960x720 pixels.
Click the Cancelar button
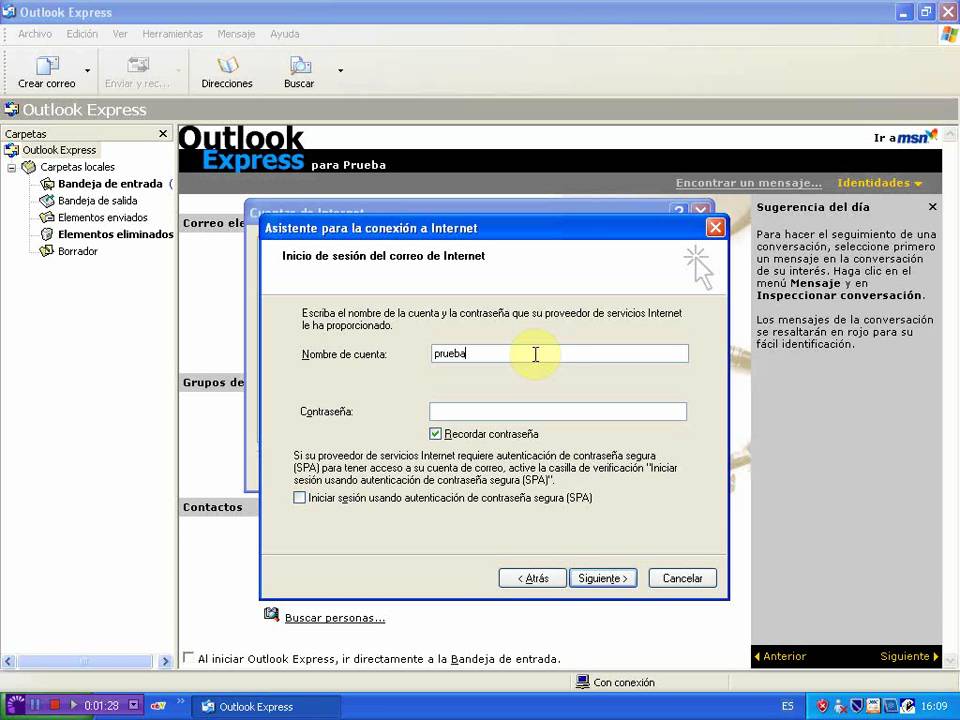point(682,578)
